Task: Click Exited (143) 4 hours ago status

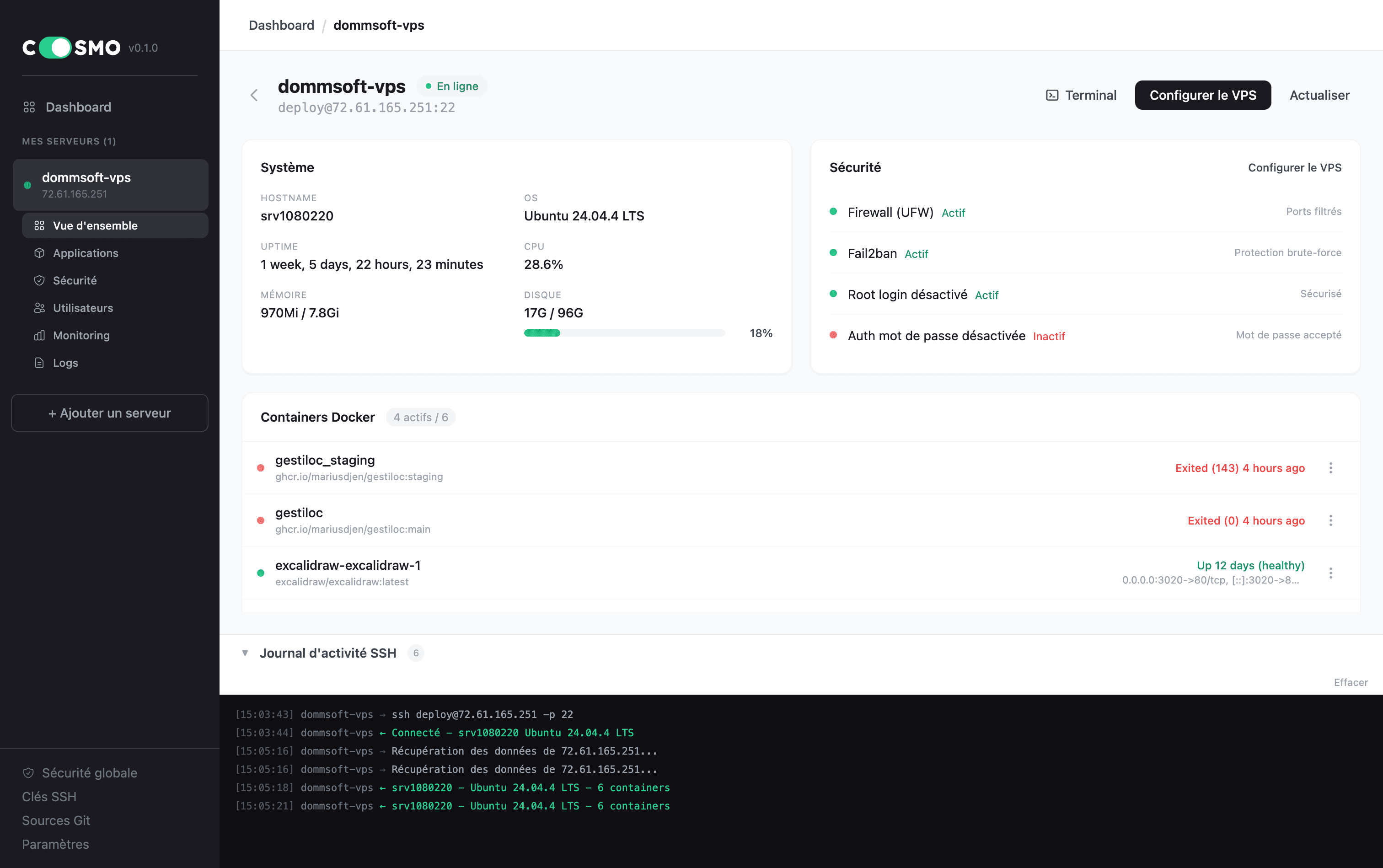Action: 1240,468
